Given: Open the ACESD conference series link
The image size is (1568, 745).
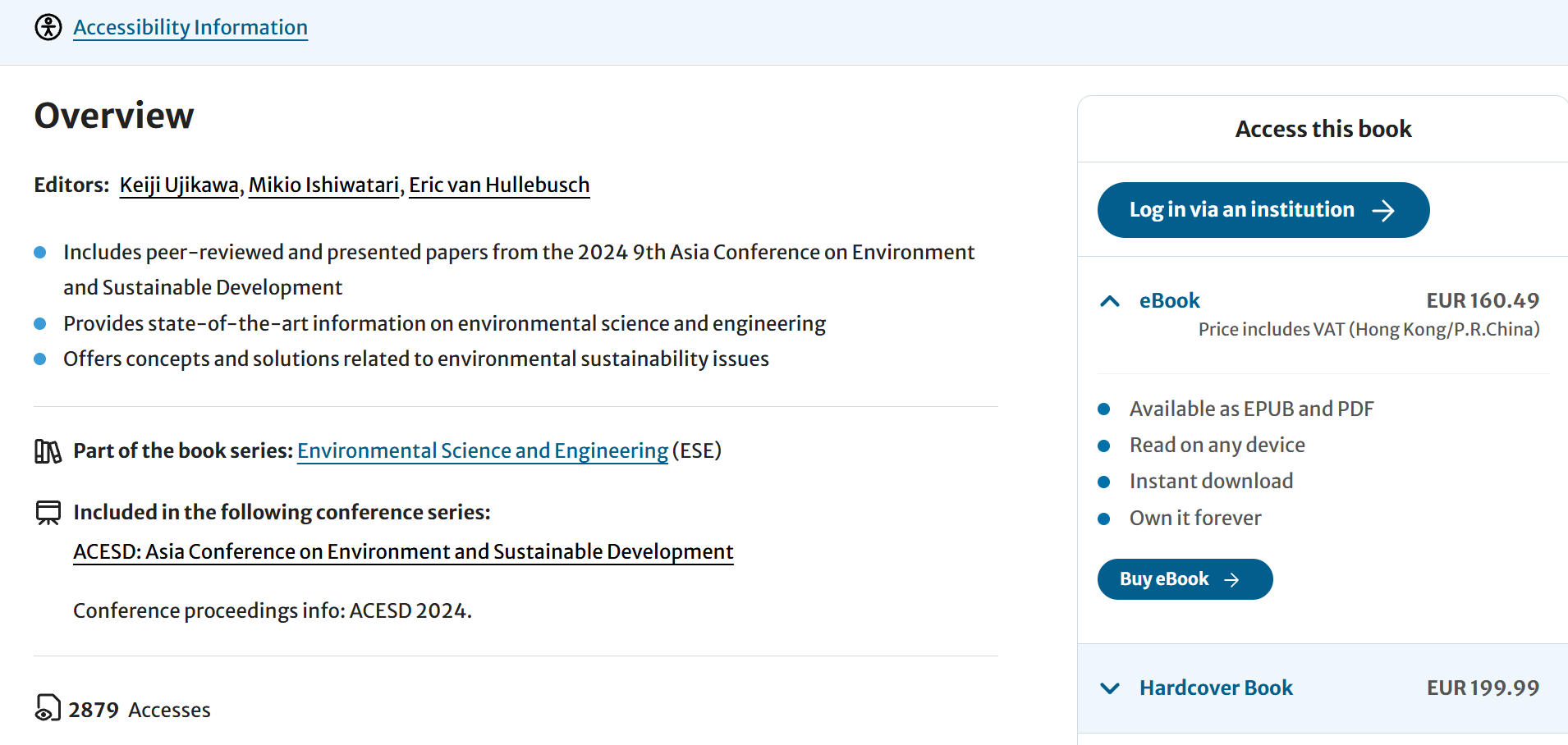Looking at the screenshot, I should point(403,552).
